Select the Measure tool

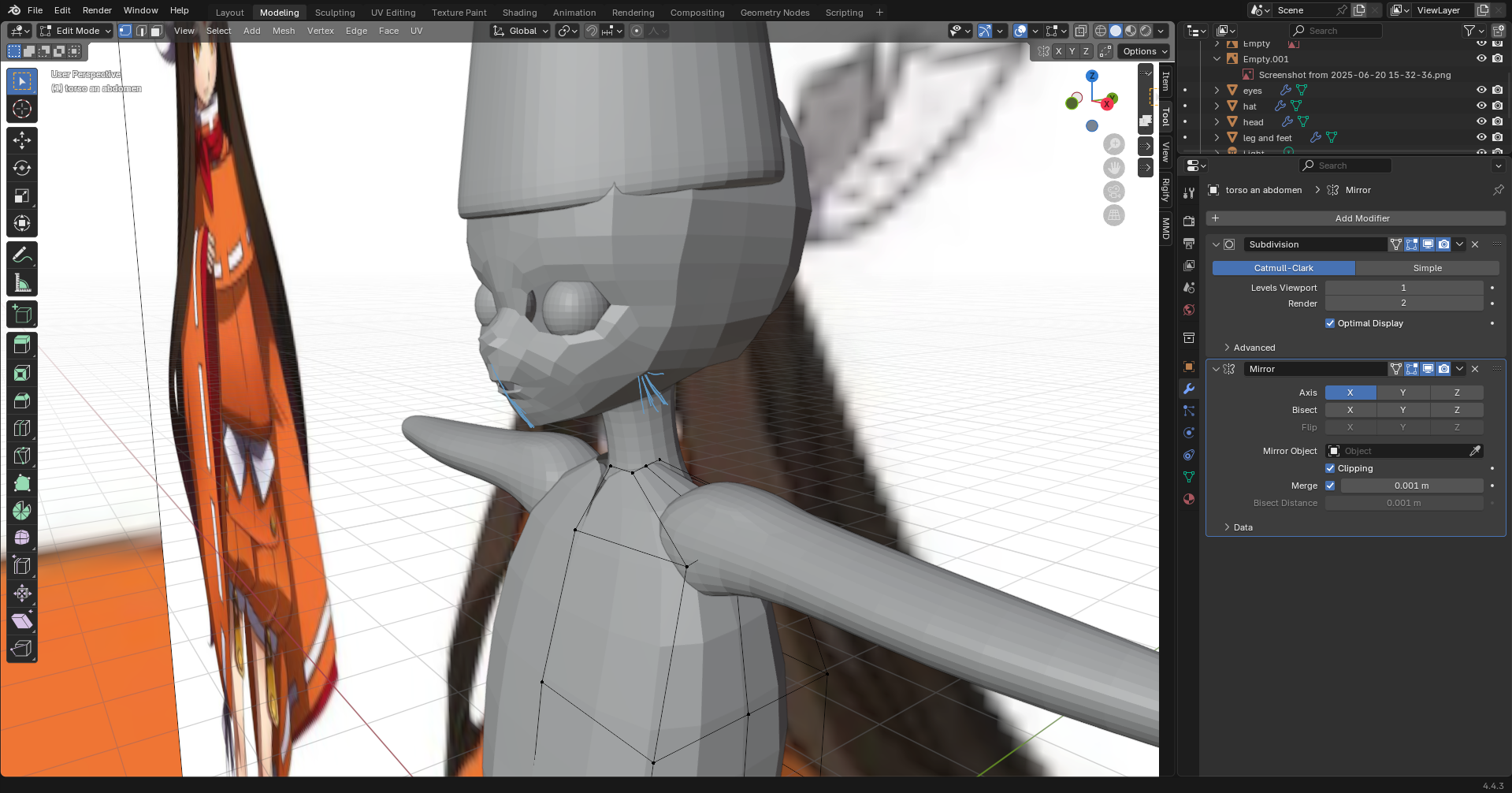22,282
